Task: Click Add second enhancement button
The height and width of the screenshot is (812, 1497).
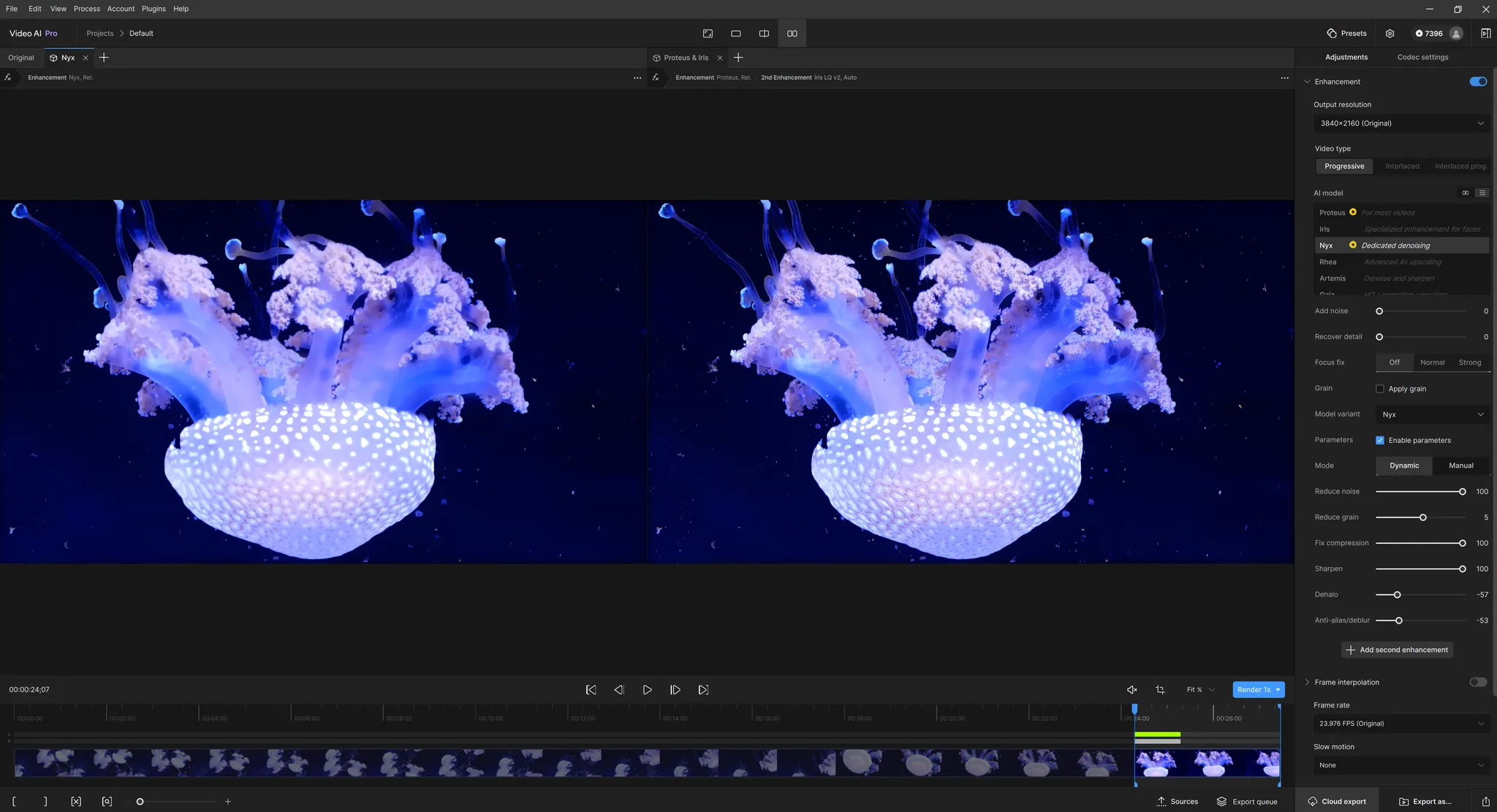Action: pyautogui.click(x=1397, y=650)
